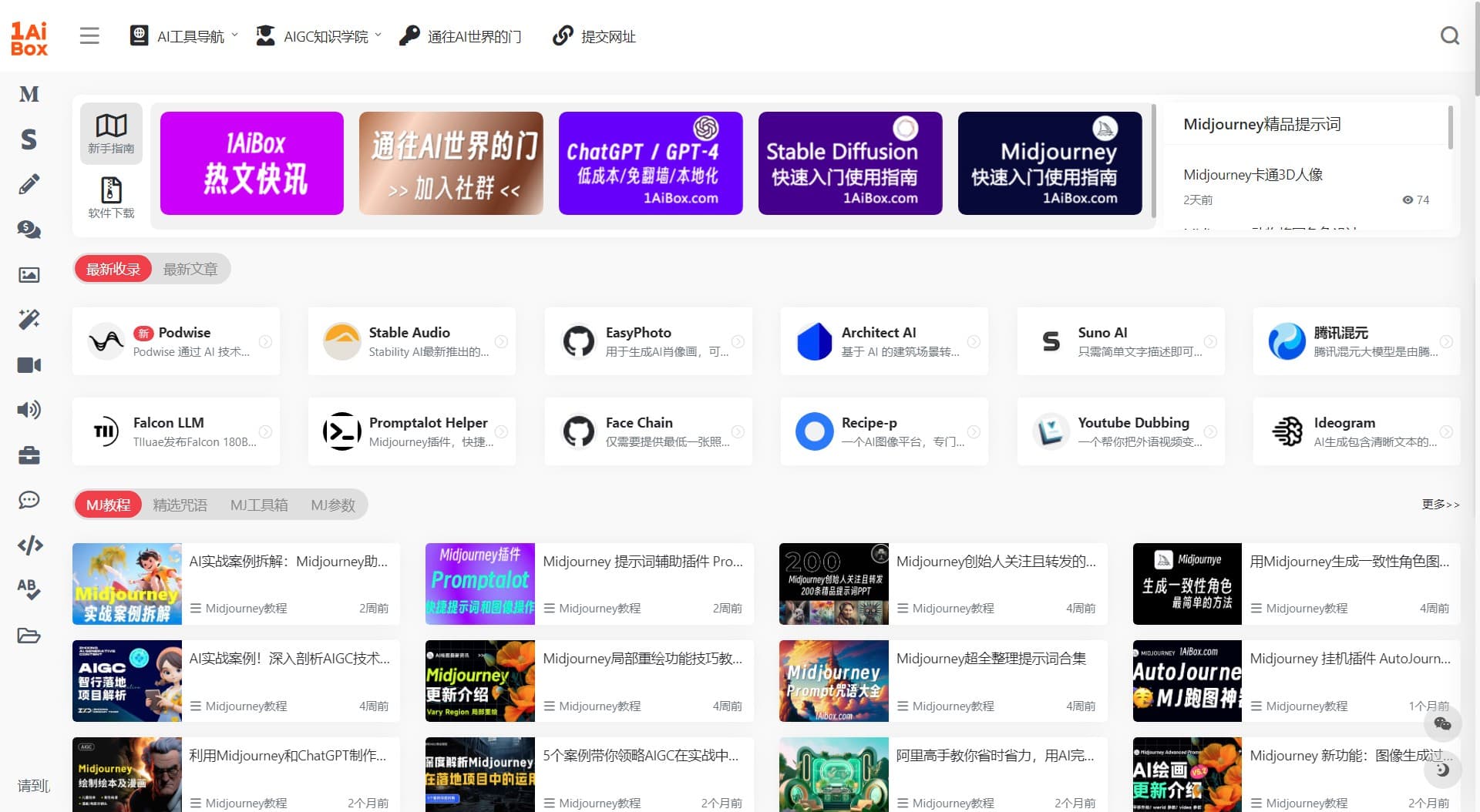This screenshot has width=1480, height=812.
Task: Open the video camera sidebar icon
Action: tap(29, 364)
